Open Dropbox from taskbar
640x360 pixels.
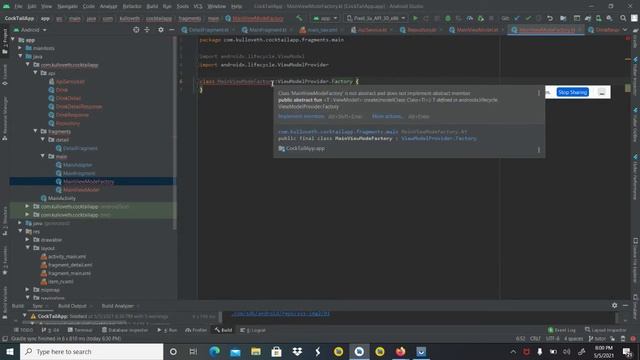297,351
